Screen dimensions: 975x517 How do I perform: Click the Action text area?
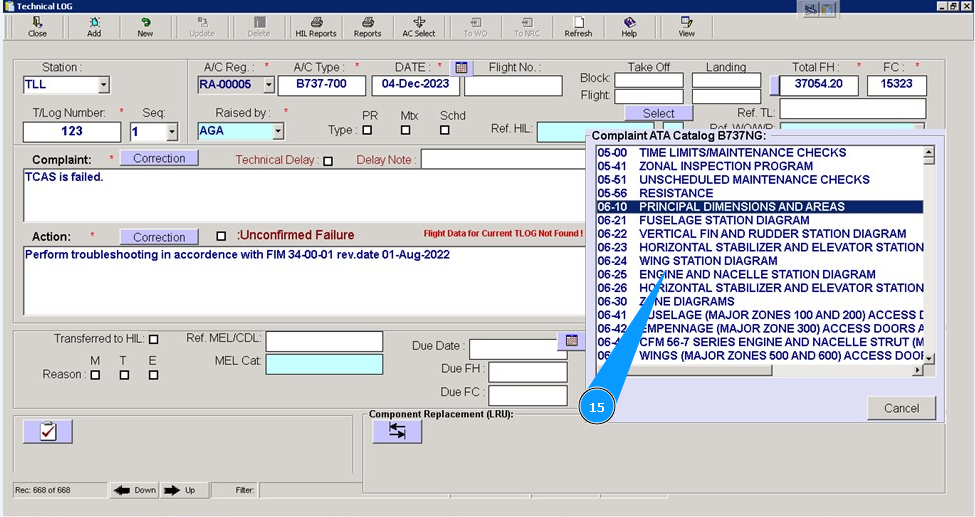[305, 281]
